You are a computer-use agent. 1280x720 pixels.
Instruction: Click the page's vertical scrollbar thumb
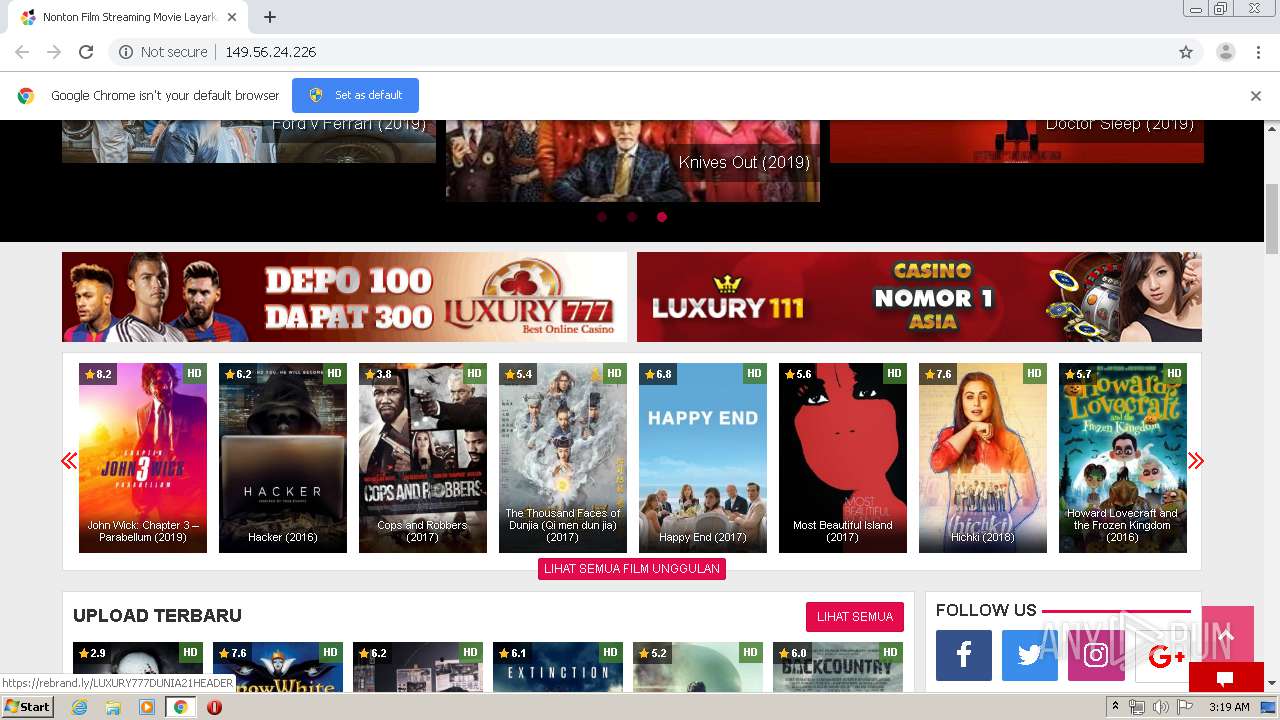tap(1272, 219)
